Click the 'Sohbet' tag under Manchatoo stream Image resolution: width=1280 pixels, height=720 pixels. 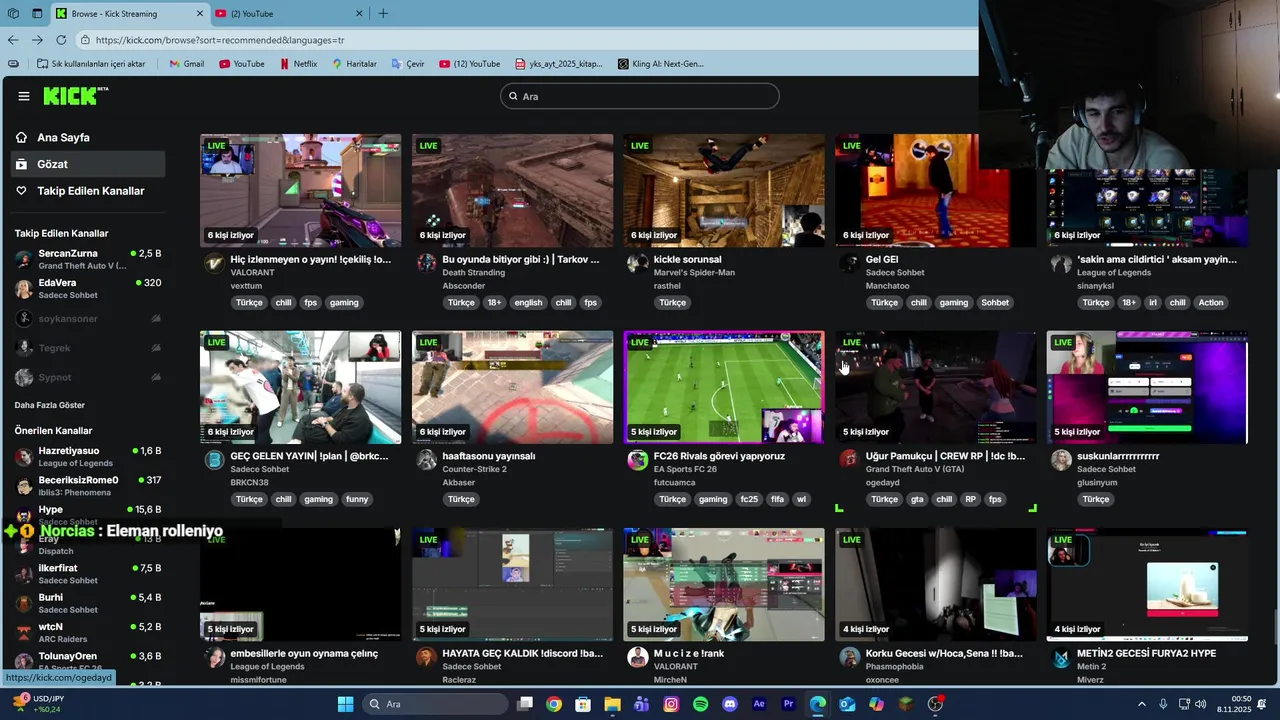pos(995,303)
